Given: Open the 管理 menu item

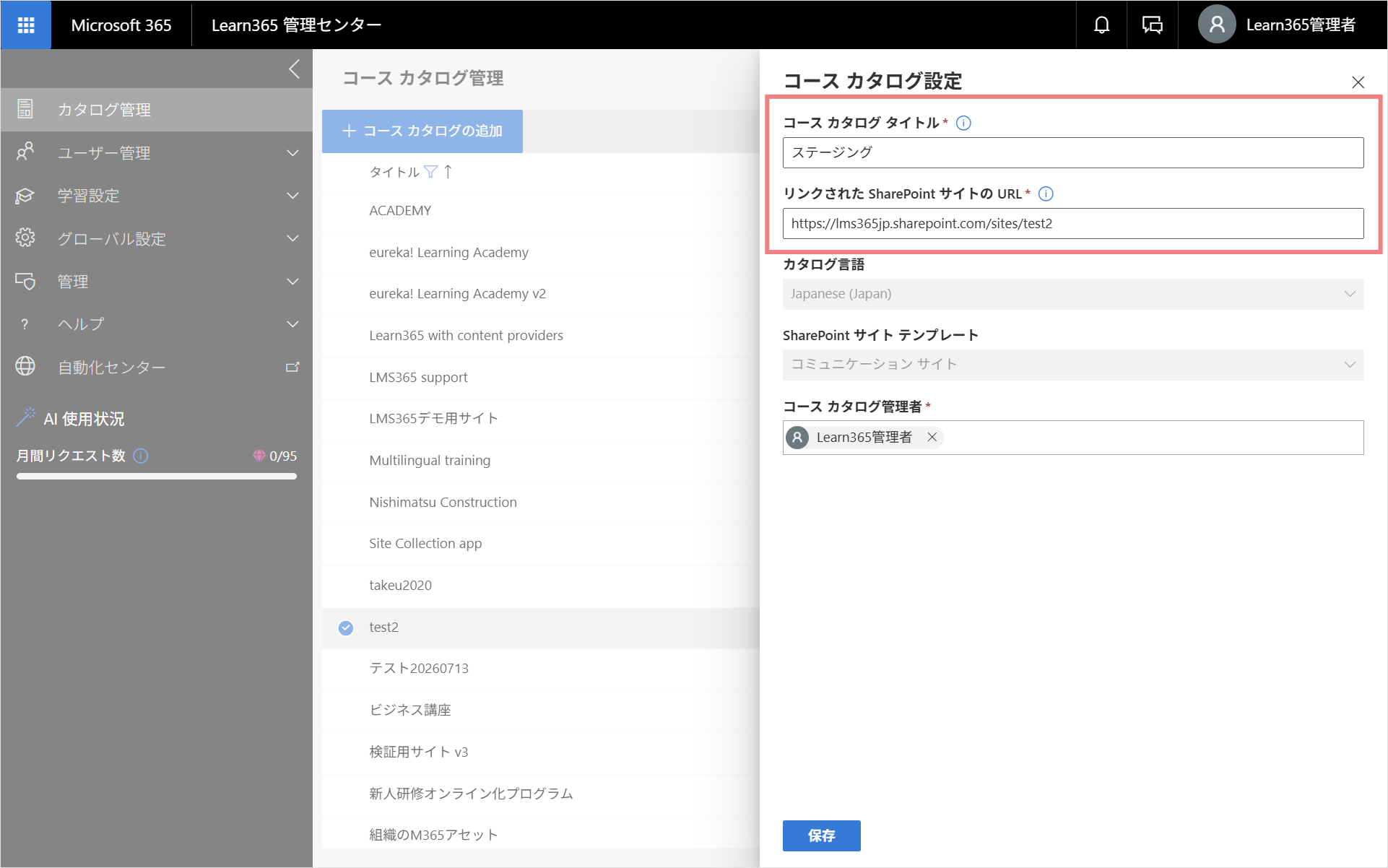Looking at the screenshot, I should (157, 282).
